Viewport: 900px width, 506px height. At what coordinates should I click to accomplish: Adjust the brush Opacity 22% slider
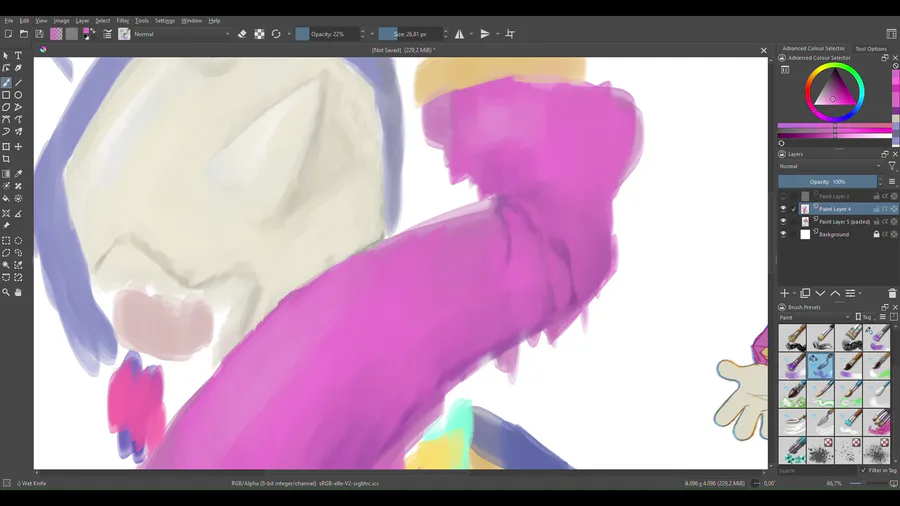click(330, 34)
